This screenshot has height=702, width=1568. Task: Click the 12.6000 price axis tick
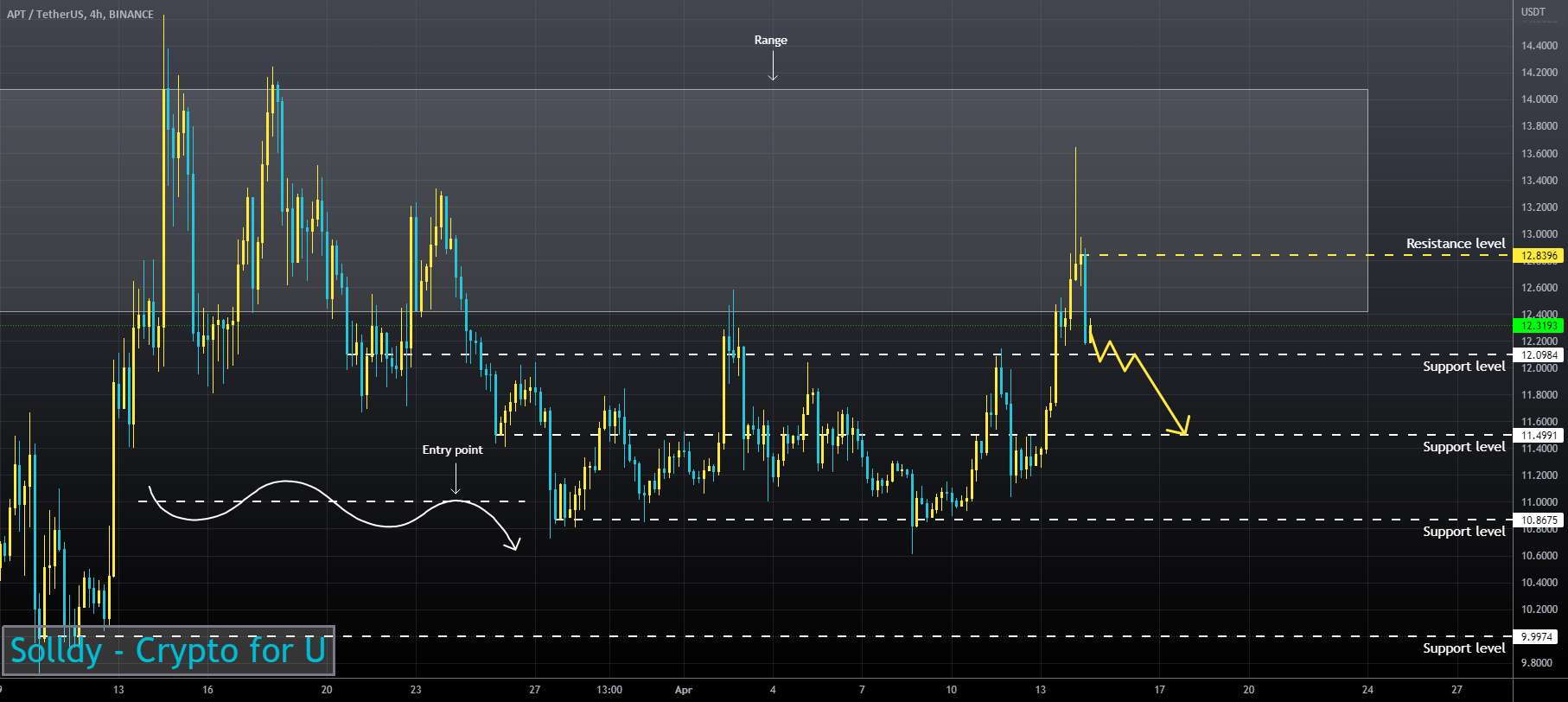[x=1539, y=288]
